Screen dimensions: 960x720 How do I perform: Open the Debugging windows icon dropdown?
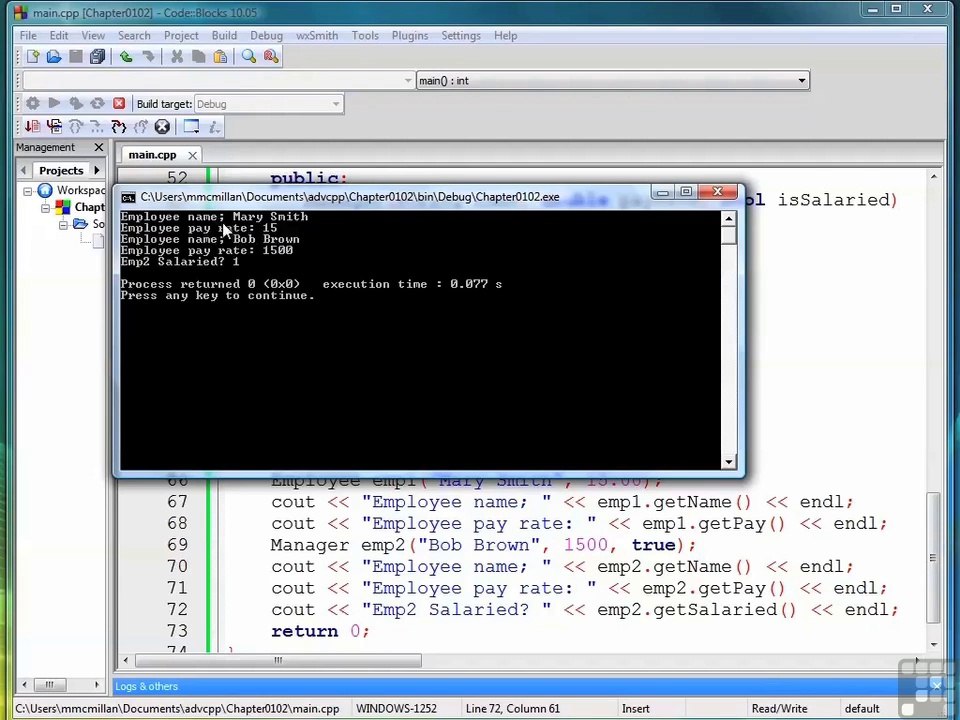click(x=191, y=127)
